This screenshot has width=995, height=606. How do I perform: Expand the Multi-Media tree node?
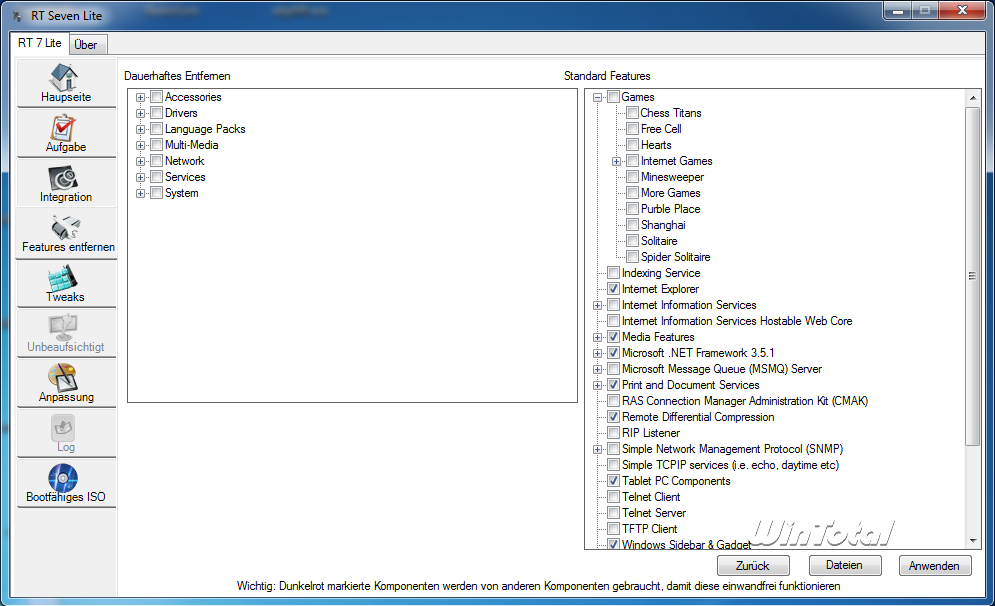140,145
